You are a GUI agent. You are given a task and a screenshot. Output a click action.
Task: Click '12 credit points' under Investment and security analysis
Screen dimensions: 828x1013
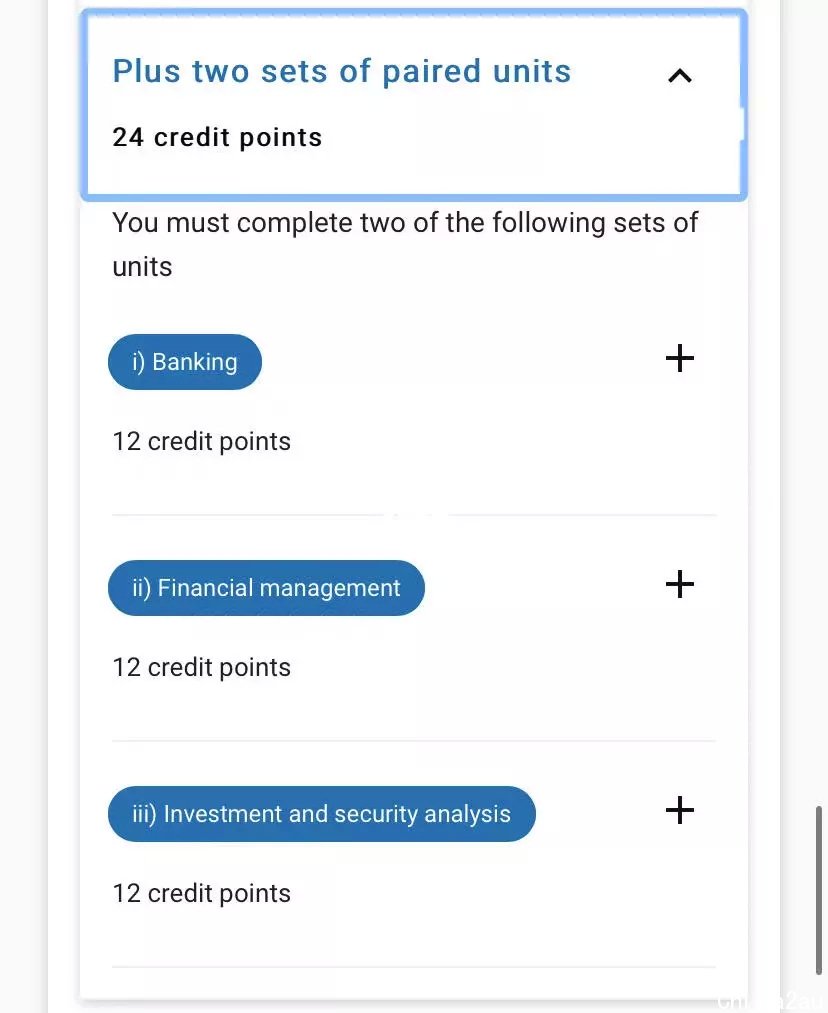[202, 894]
